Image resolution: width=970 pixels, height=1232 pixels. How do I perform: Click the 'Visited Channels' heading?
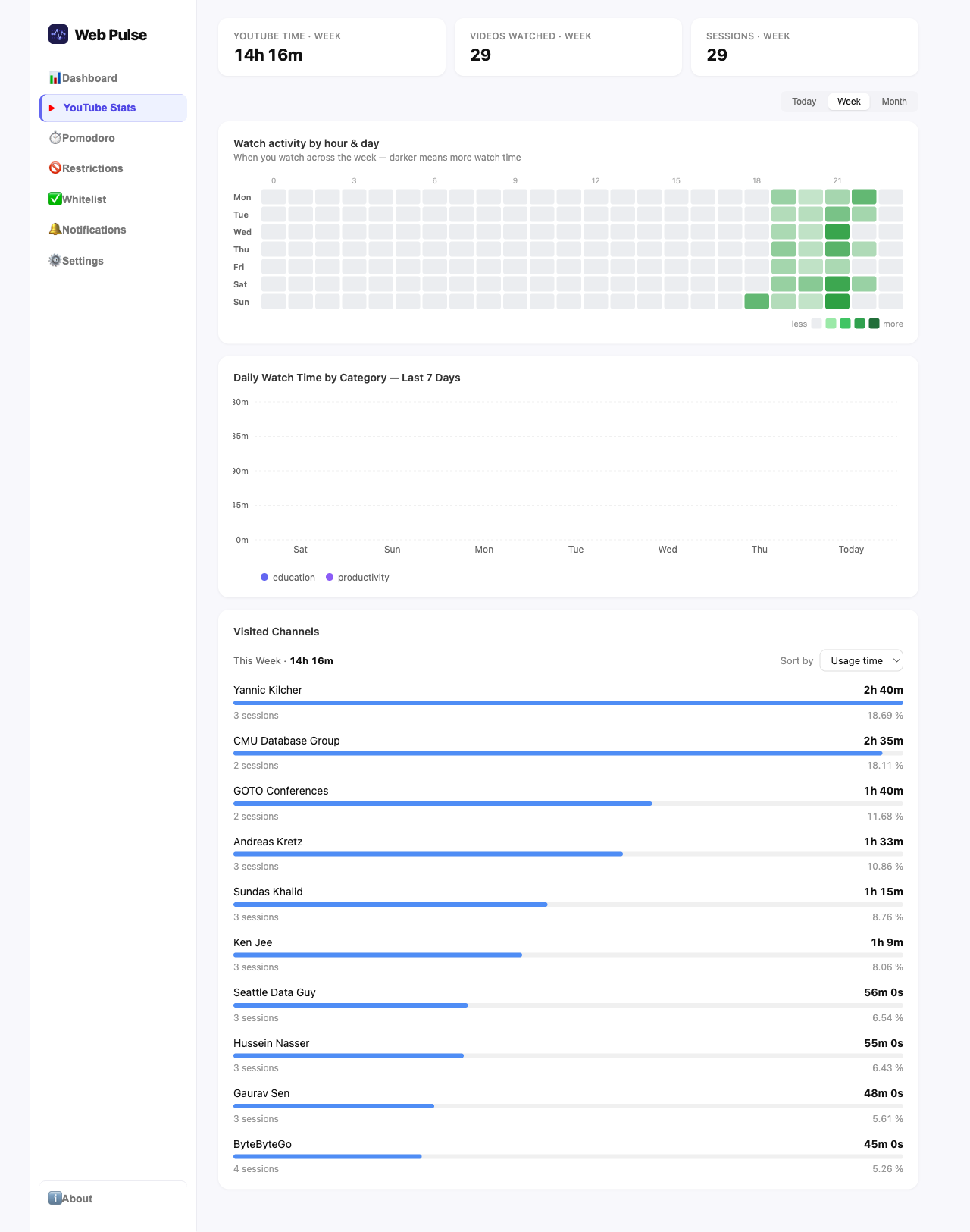tap(277, 632)
